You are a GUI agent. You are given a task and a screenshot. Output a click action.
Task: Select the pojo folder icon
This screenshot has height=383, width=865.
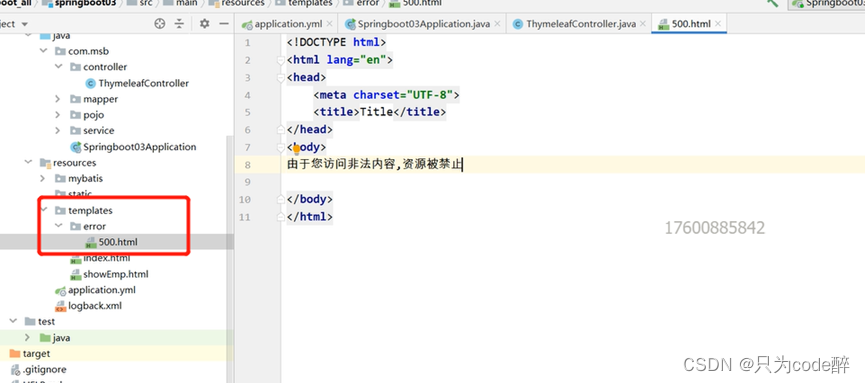(x=76, y=115)
